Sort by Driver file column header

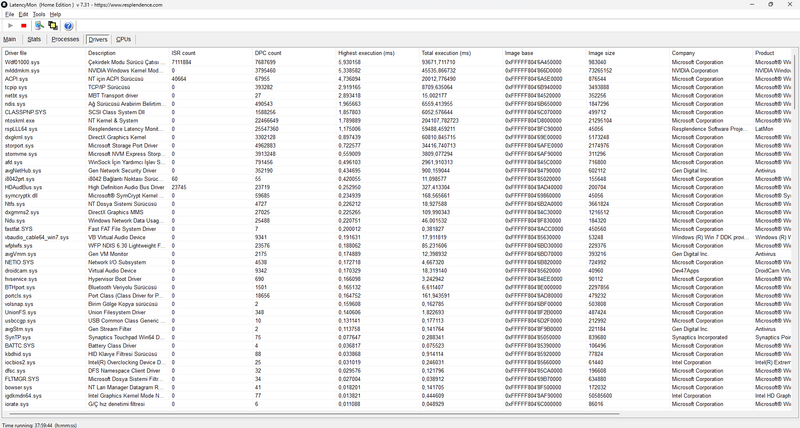(x=44, y=53)
